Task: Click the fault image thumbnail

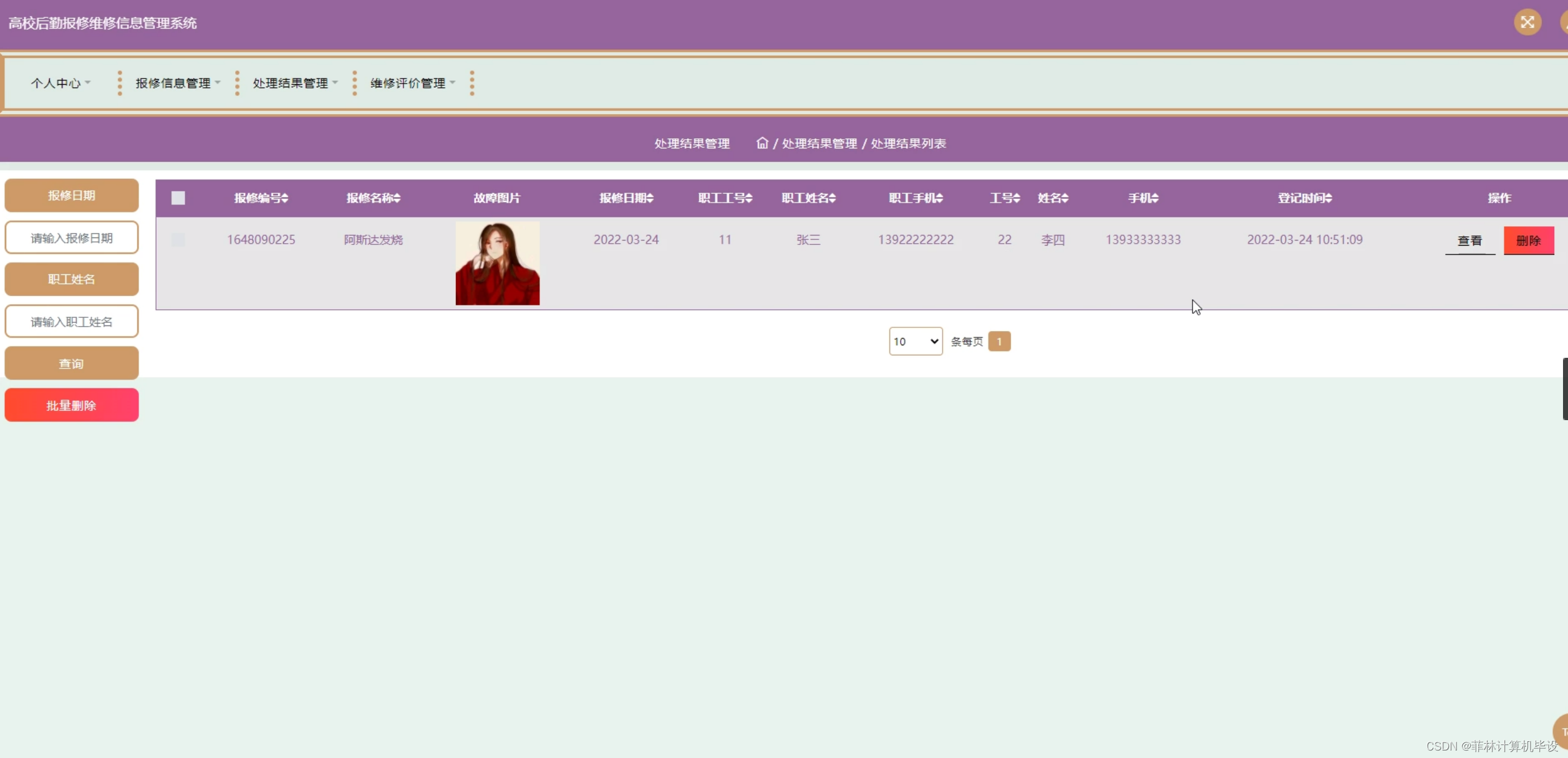Action: (497, 263)
